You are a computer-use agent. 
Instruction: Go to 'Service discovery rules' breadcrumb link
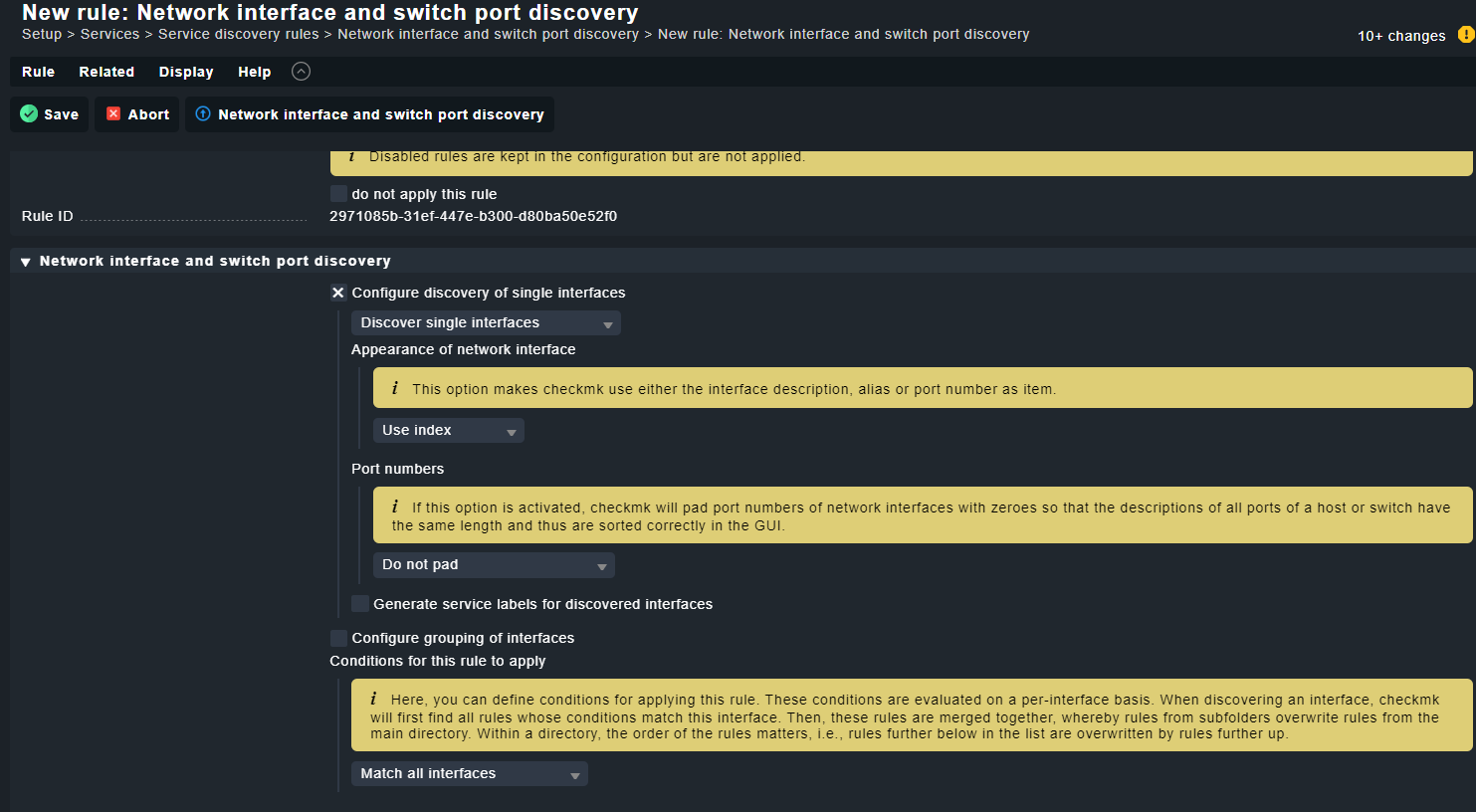238,34
